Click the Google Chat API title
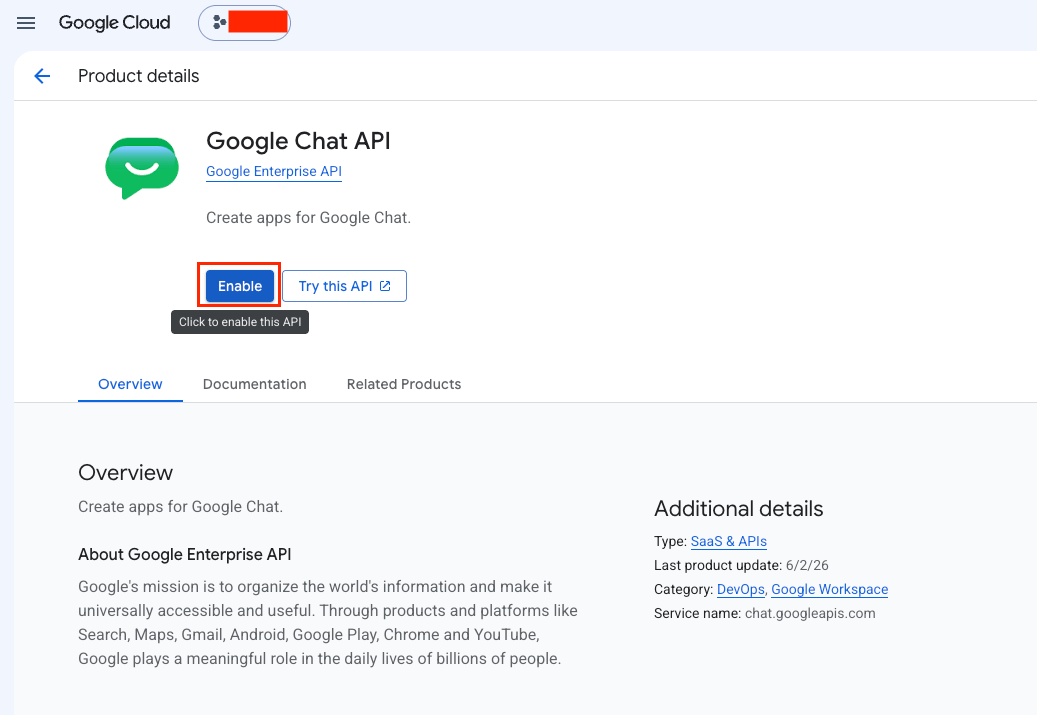The height and width of the screenshot is (715, 1037). (x=298, y=141)
